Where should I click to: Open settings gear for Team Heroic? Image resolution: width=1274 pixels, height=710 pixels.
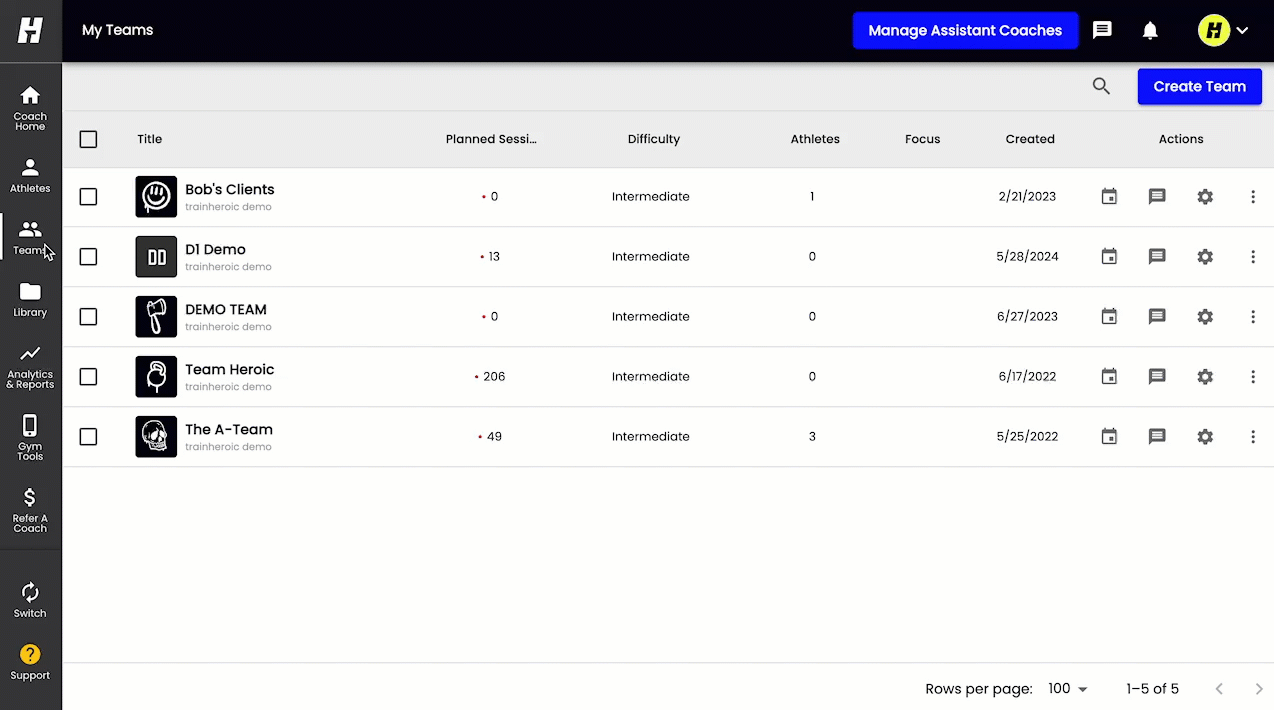click(x=1205, y=377)
